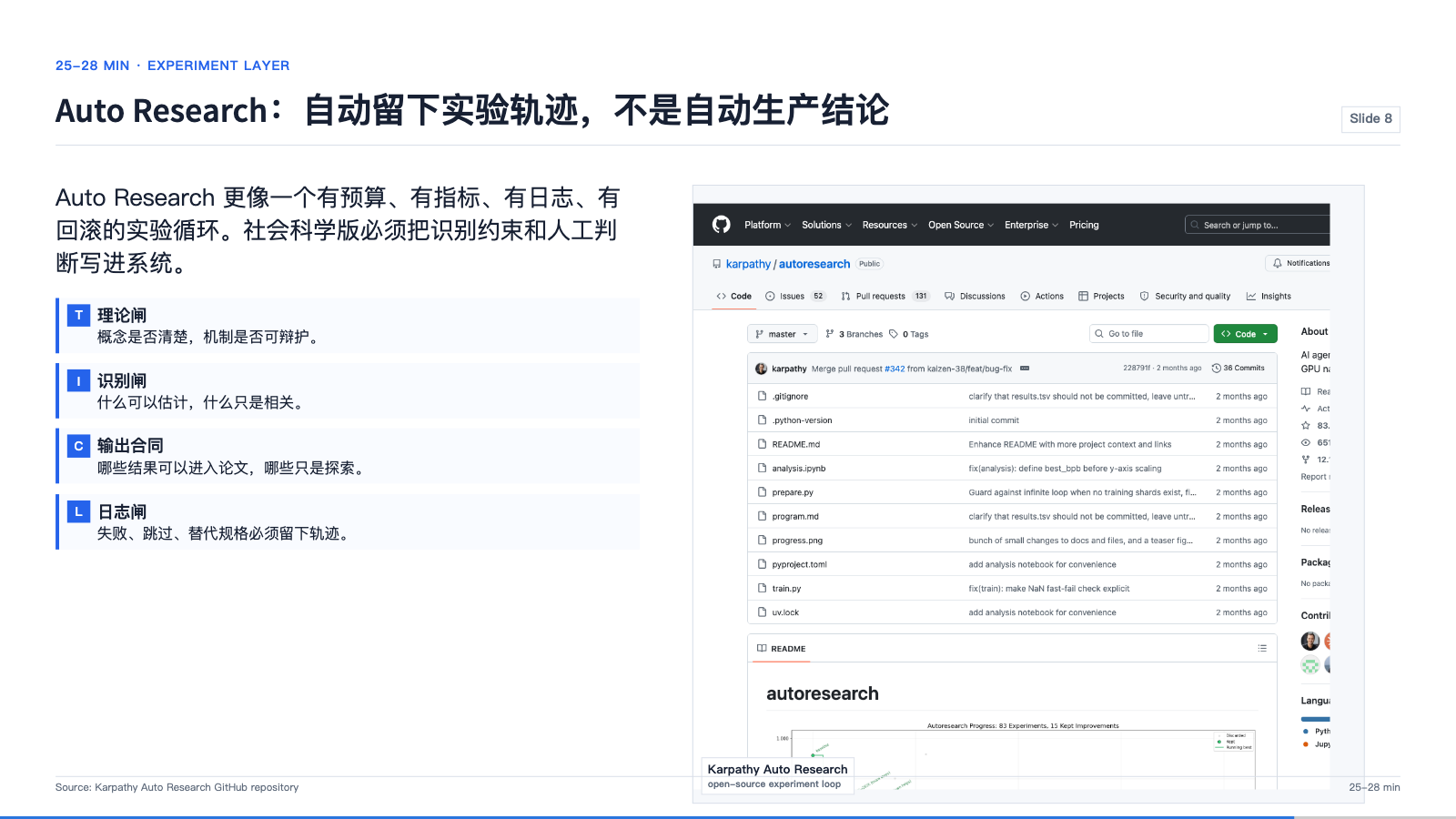This screenshot has width=1456, height=819.
Task: Click the karpathy owner link
Action: coord(748,264)
